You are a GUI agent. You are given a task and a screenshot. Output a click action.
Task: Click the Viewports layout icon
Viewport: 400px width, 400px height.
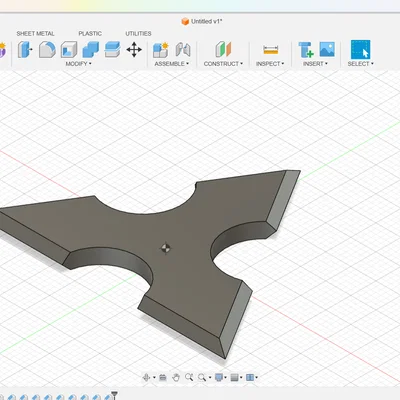coord(250,377)
